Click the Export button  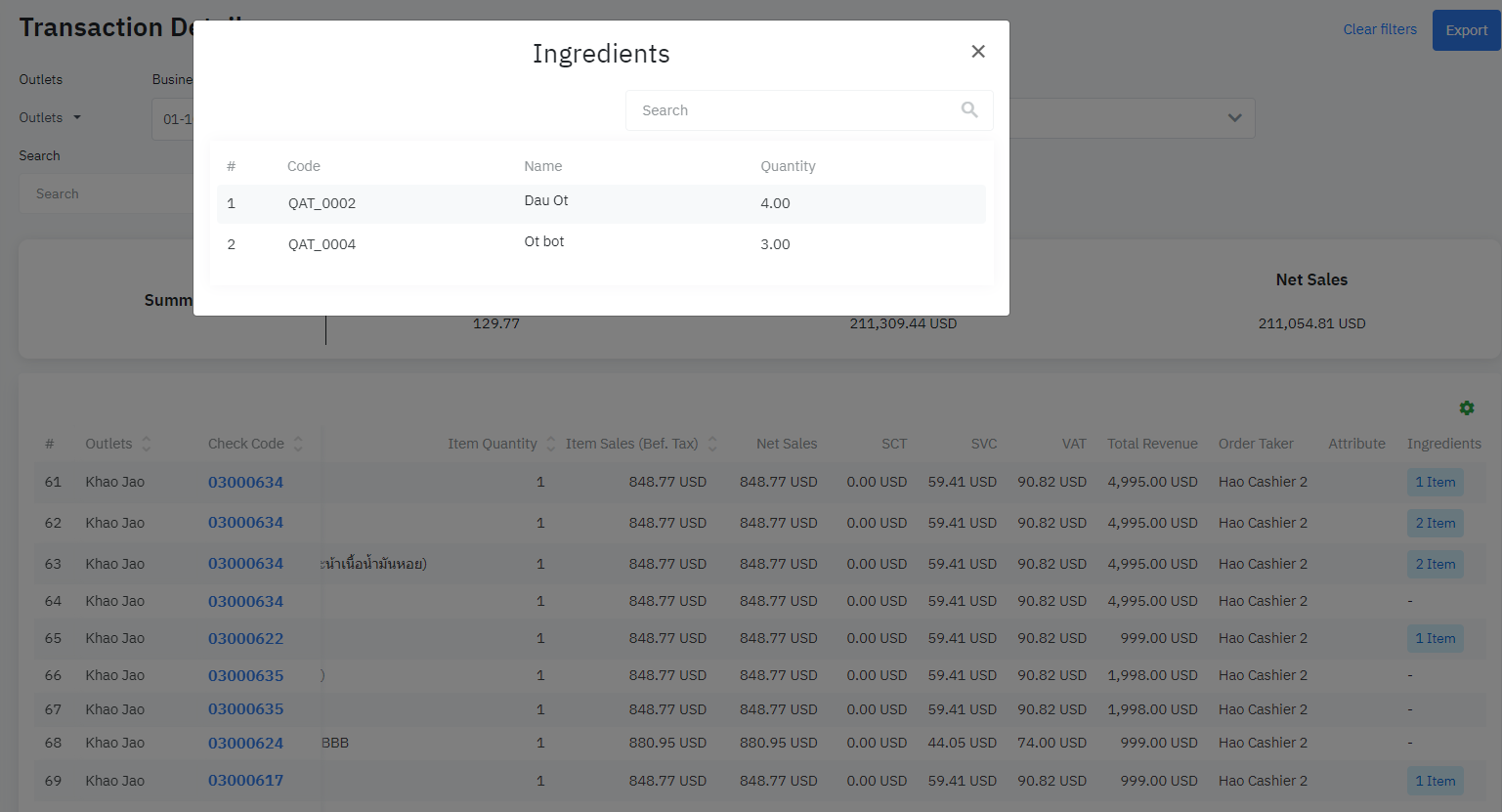(x=1467, y=30)
